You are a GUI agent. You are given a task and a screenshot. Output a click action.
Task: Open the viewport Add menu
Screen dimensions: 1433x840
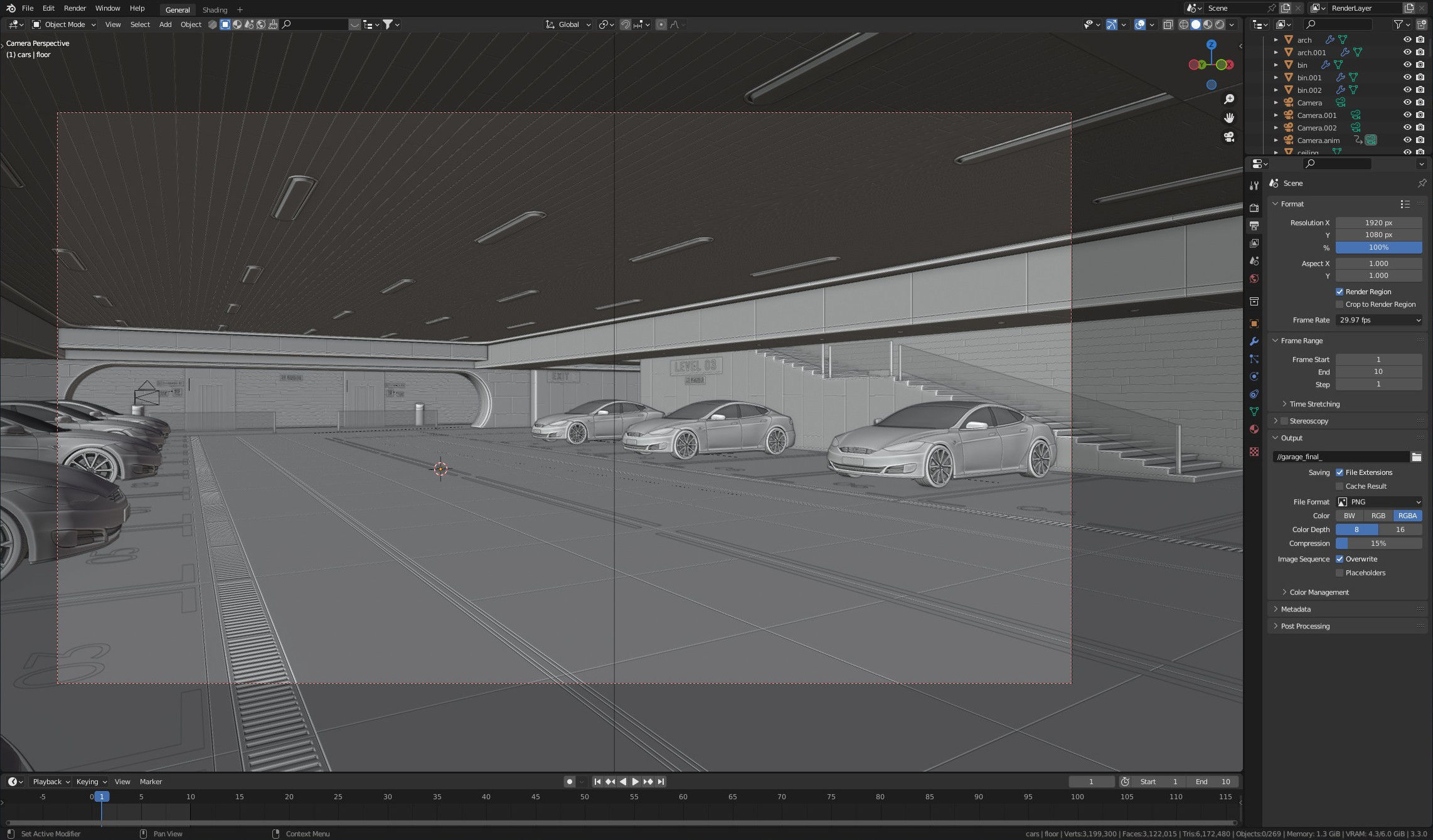coord(165,24)
